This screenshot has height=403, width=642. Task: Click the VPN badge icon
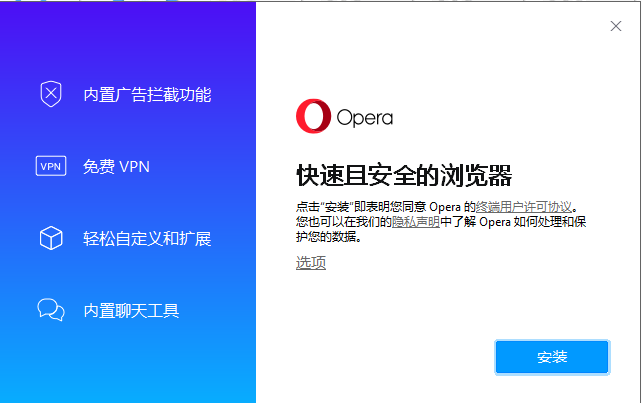[51, 166]
